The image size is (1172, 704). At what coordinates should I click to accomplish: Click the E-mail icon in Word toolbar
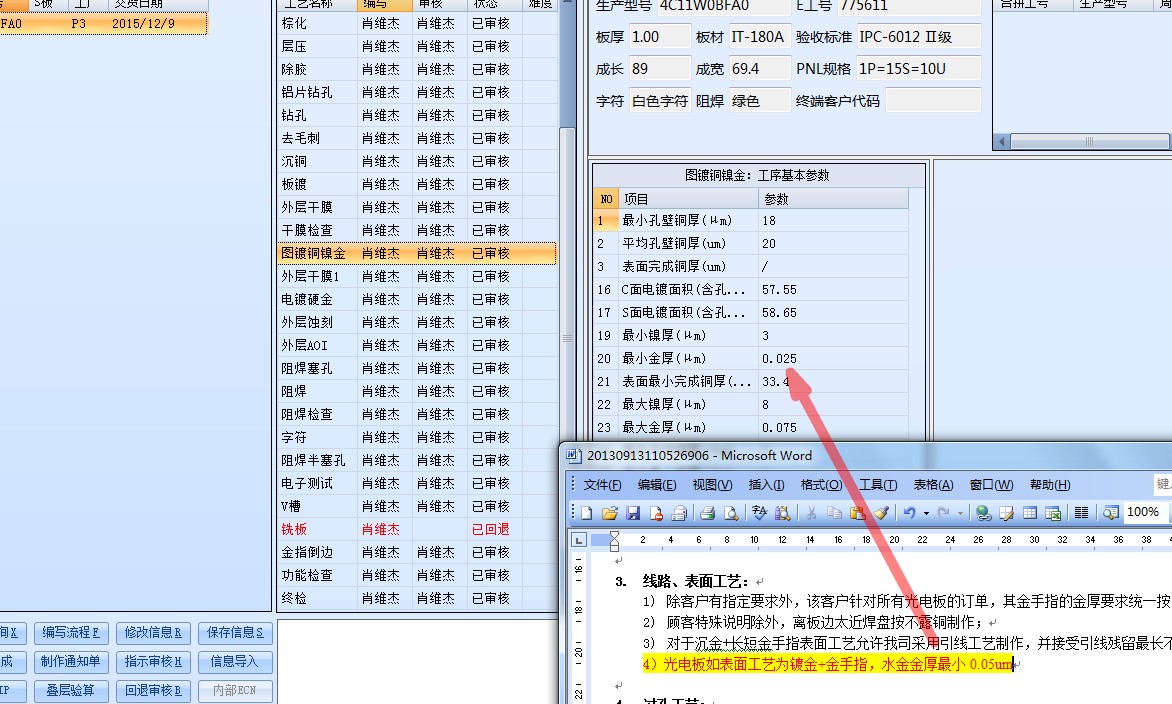click(679, 513)
